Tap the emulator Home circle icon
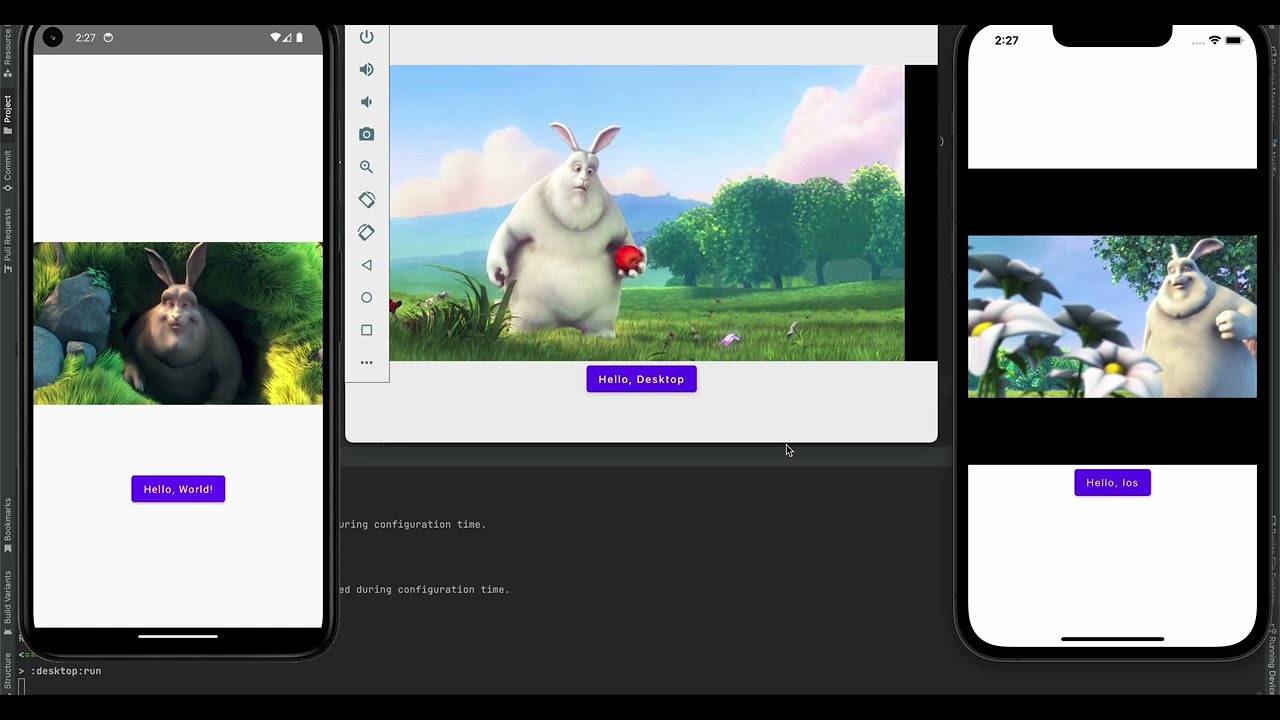The width and height of the screenshot is (1280, 720). click(x=366, y=297)
